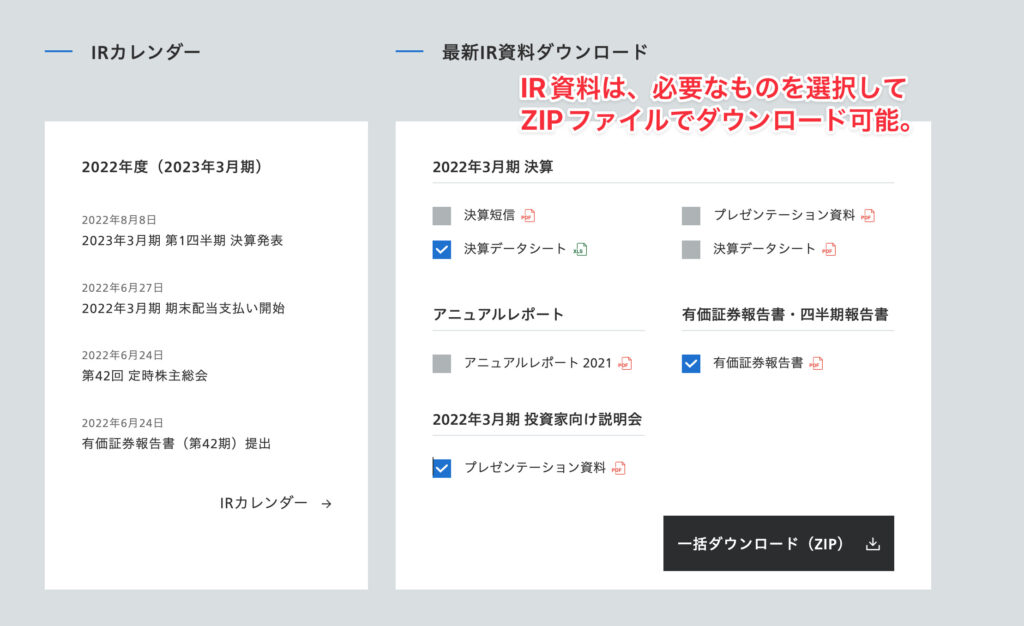Check the top-right プレゼンテーション資料 checkbox
Screen dimensions: 1024x626
(691, 216)
